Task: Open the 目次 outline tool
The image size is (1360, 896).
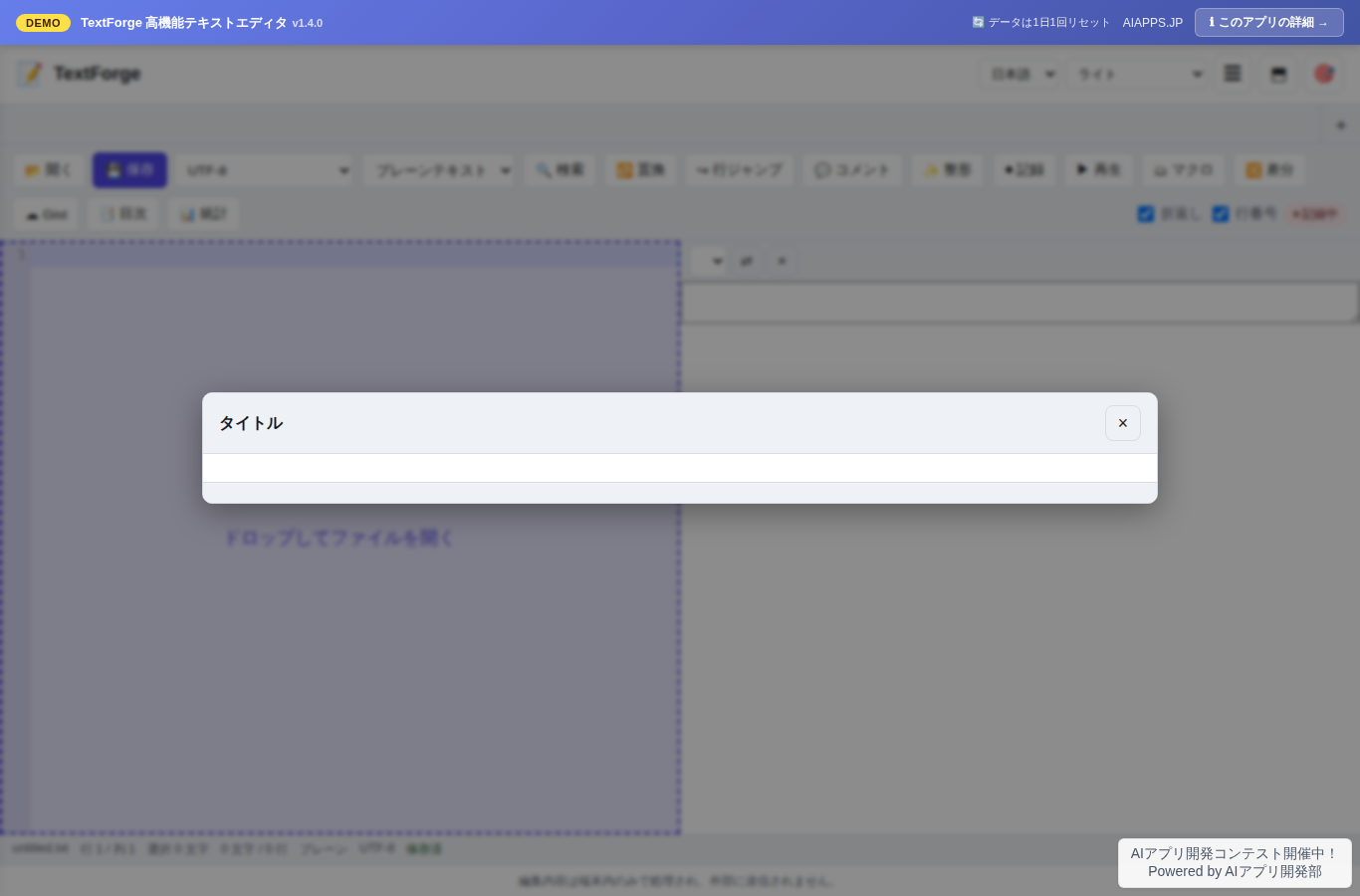Action: point(122,214)
